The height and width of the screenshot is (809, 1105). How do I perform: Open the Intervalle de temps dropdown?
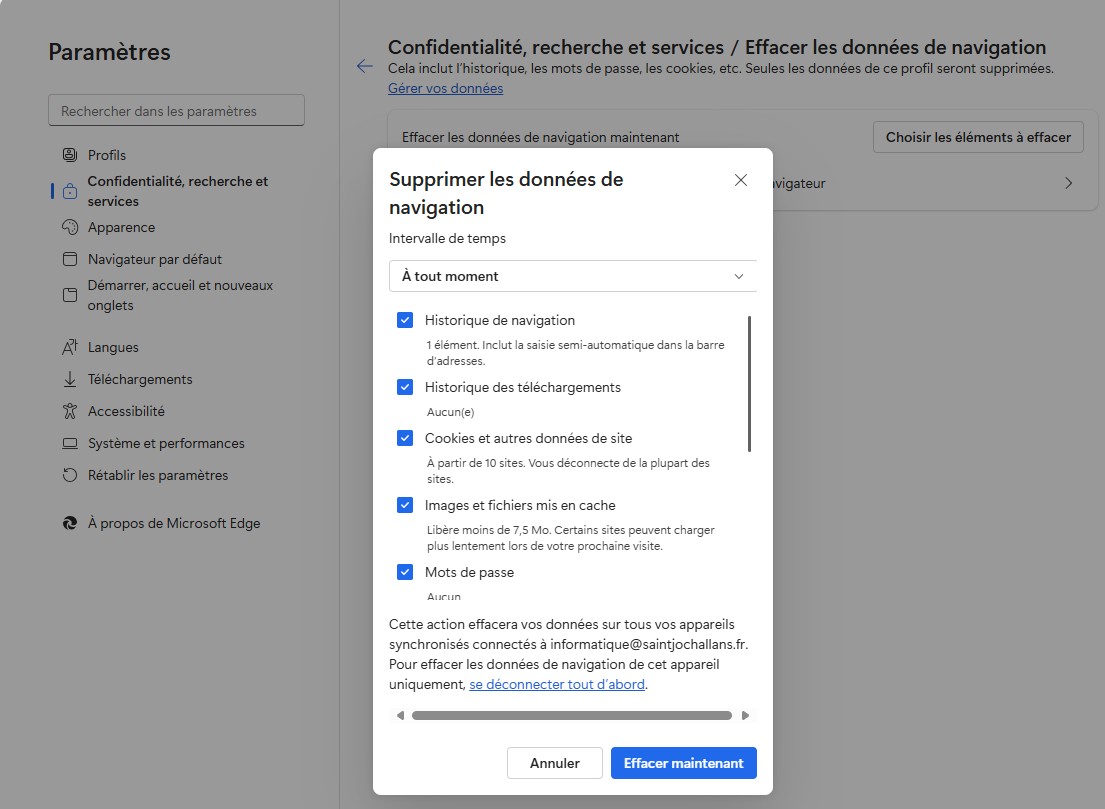[x=572, y=276]
